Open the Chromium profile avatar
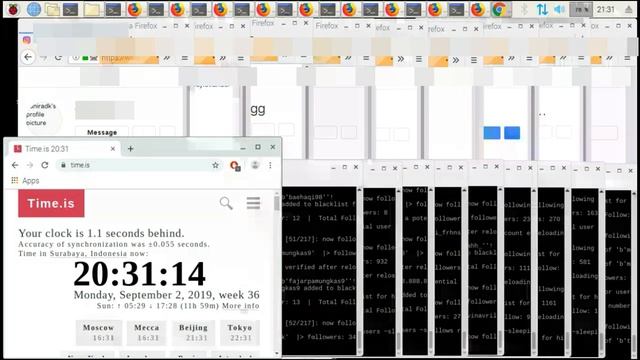 255,165
